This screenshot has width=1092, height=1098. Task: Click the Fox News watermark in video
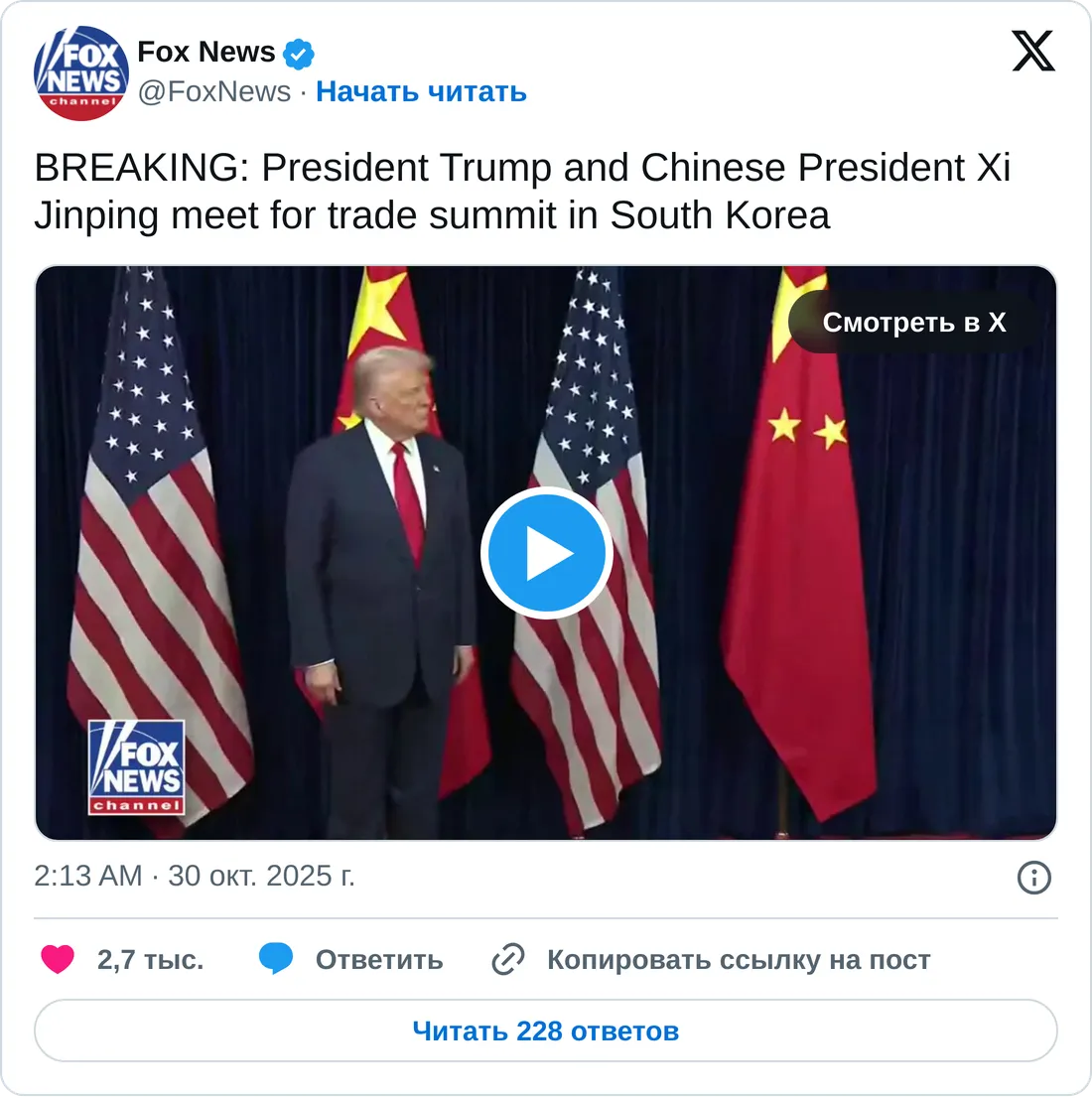click(x=136, y=767)
